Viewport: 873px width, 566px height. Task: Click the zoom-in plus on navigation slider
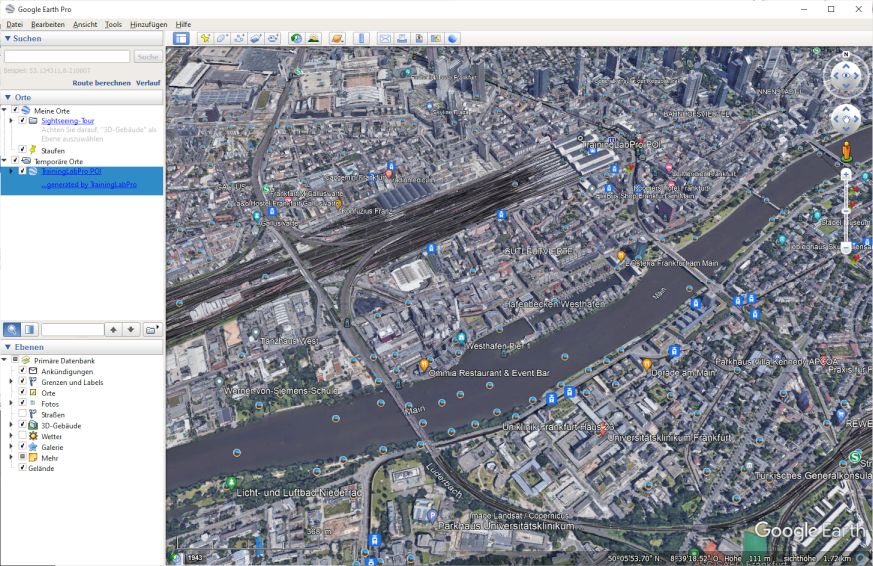tap(846, 175)
